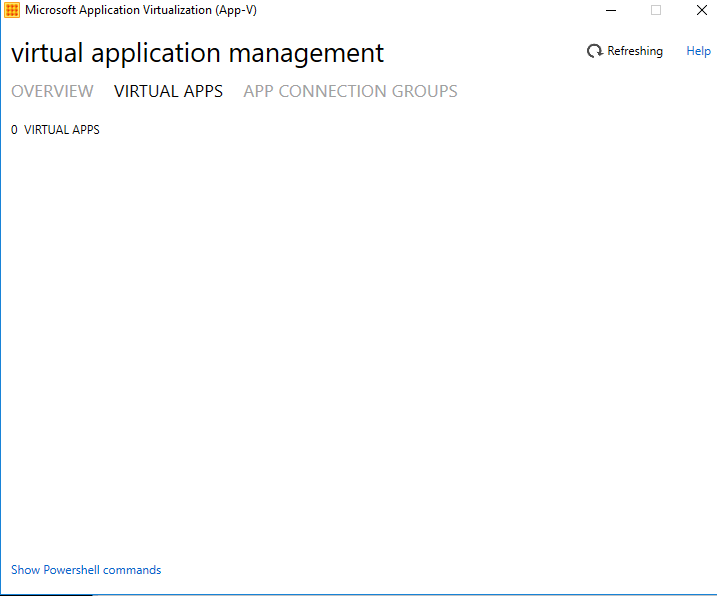Click Show Powershell commands link
This screenshot has width=721, height=596.
(x=86, y=570)
